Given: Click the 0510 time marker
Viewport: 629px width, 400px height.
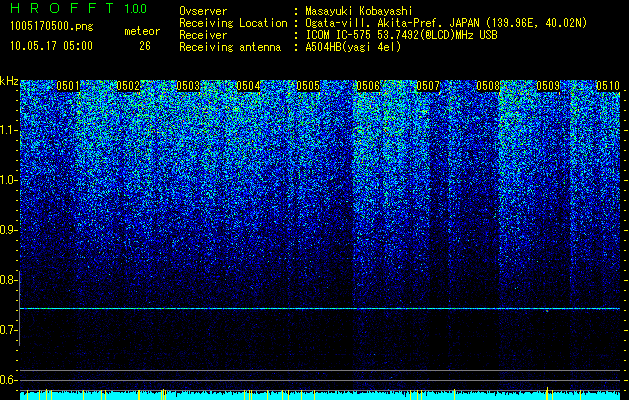Looking at the screenshot, I should pyautogui.click(x=608, y=86).
